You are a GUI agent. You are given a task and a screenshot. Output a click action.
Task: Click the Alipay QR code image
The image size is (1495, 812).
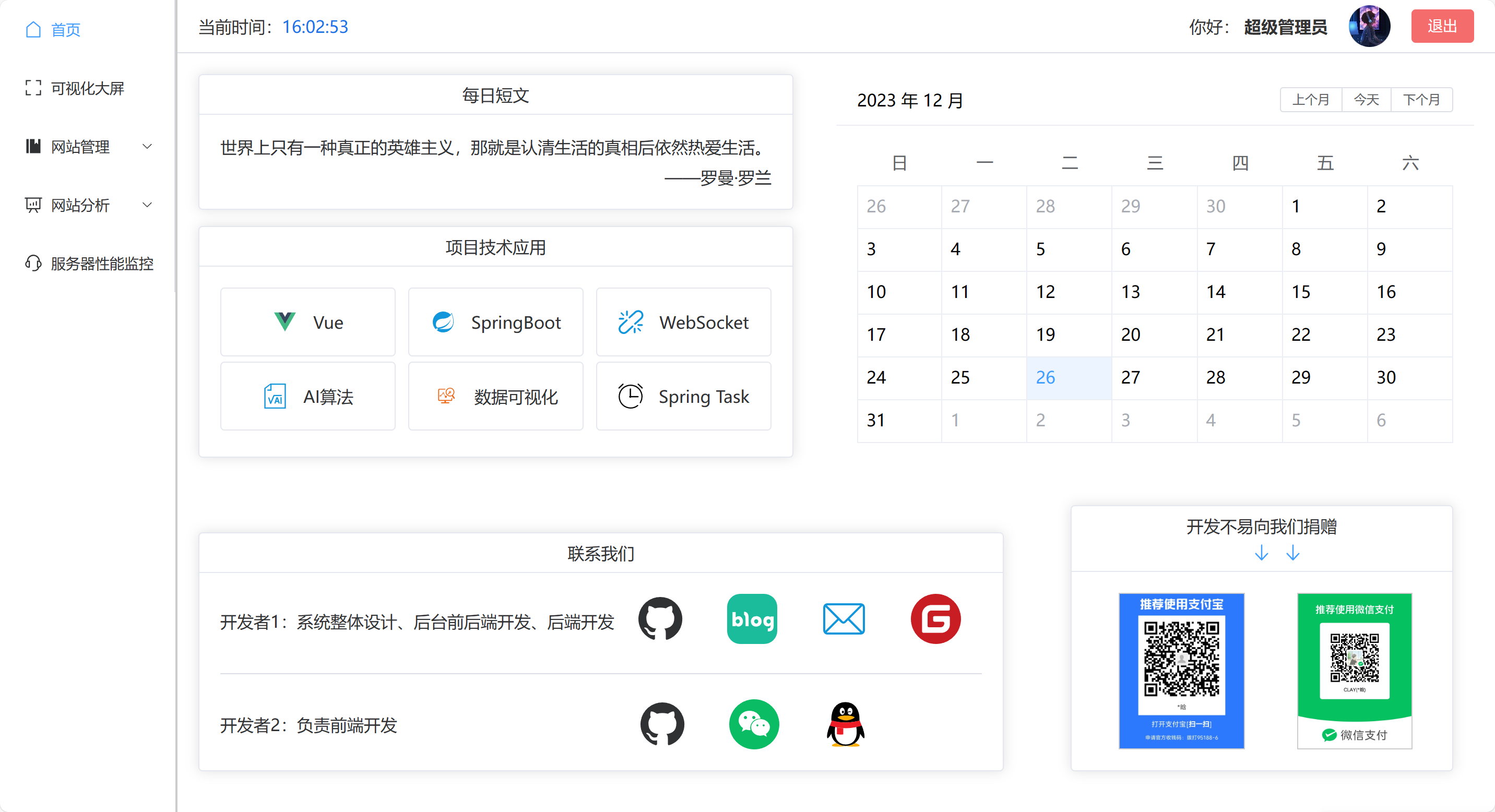(x=1182, y=671)
